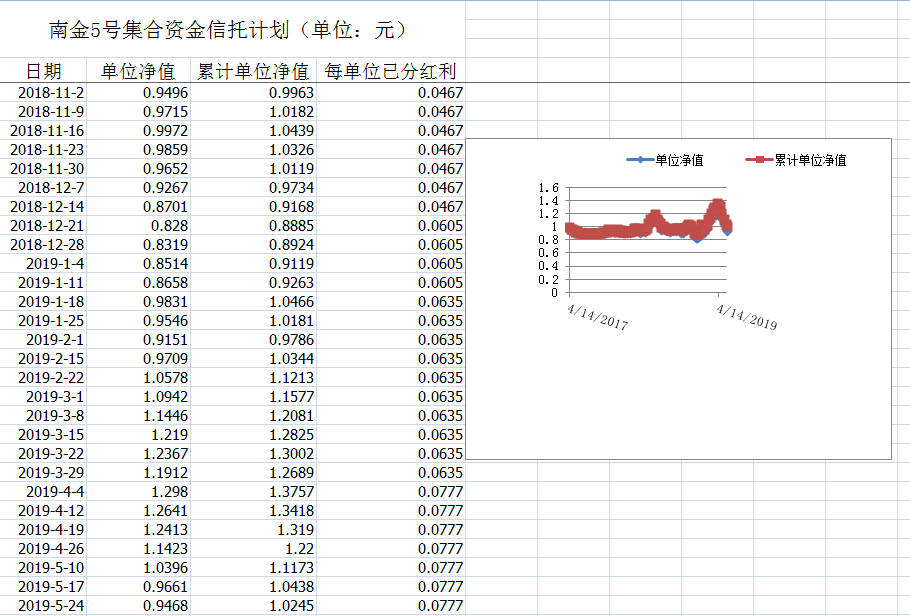Click cumulative value cell 0.8885

pos(254,226)
